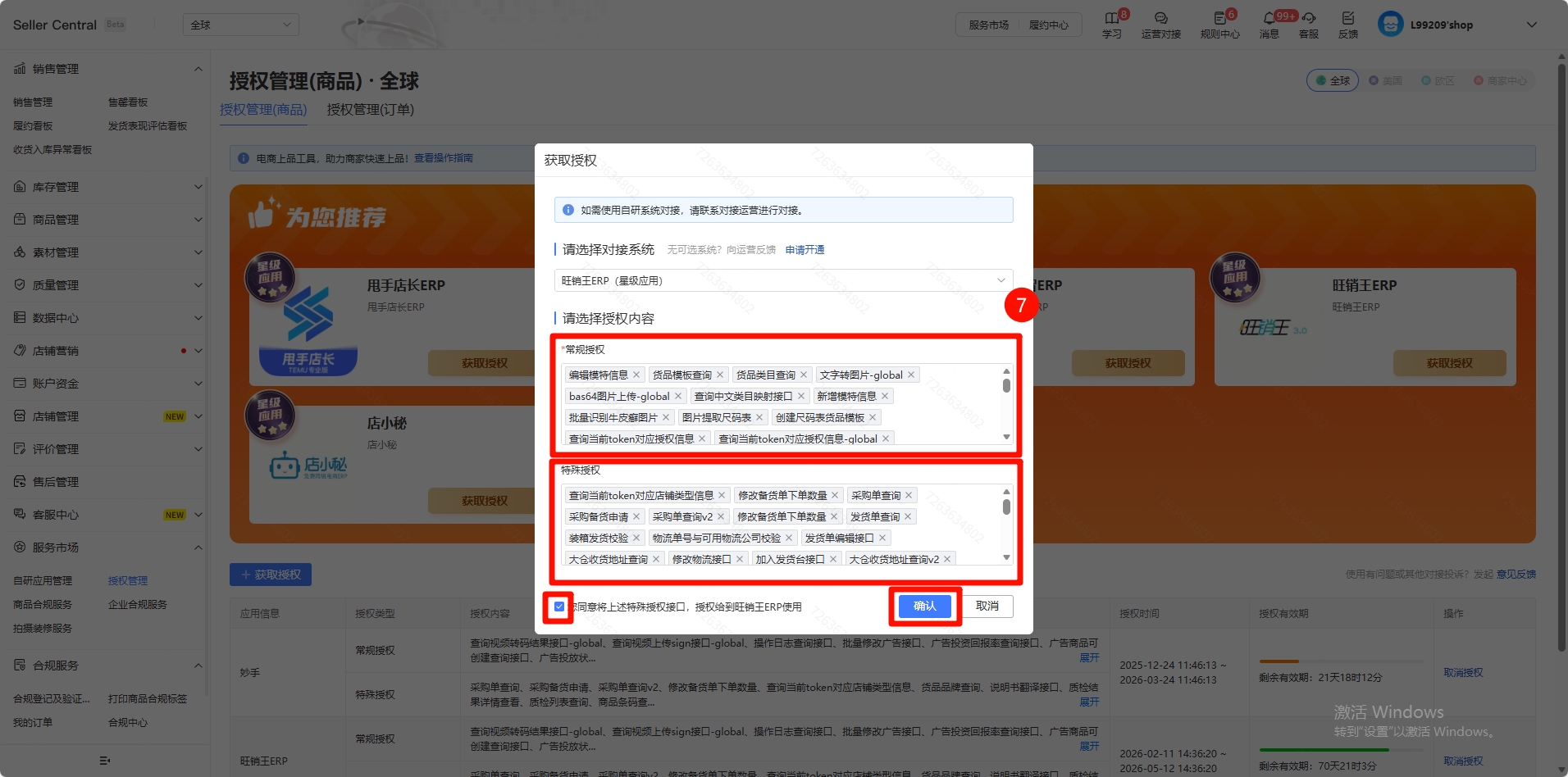Open the 全球 site selector dropdown
1568x777 pixels.
point(240,25)
